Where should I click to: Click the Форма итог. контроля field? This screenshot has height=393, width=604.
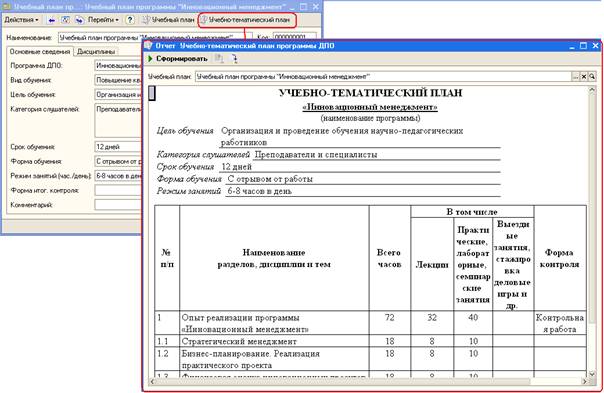118,190
